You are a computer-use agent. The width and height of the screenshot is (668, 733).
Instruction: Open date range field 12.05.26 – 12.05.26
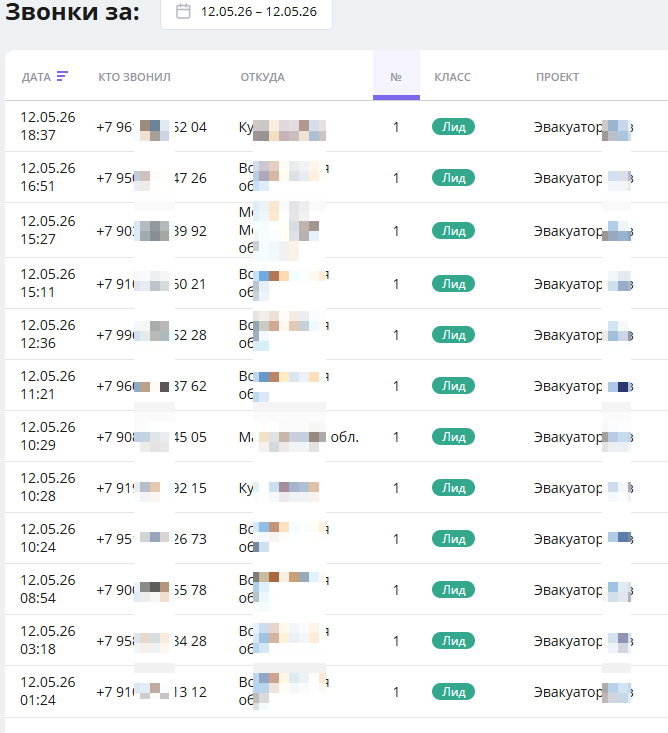[x=246, y=12]
